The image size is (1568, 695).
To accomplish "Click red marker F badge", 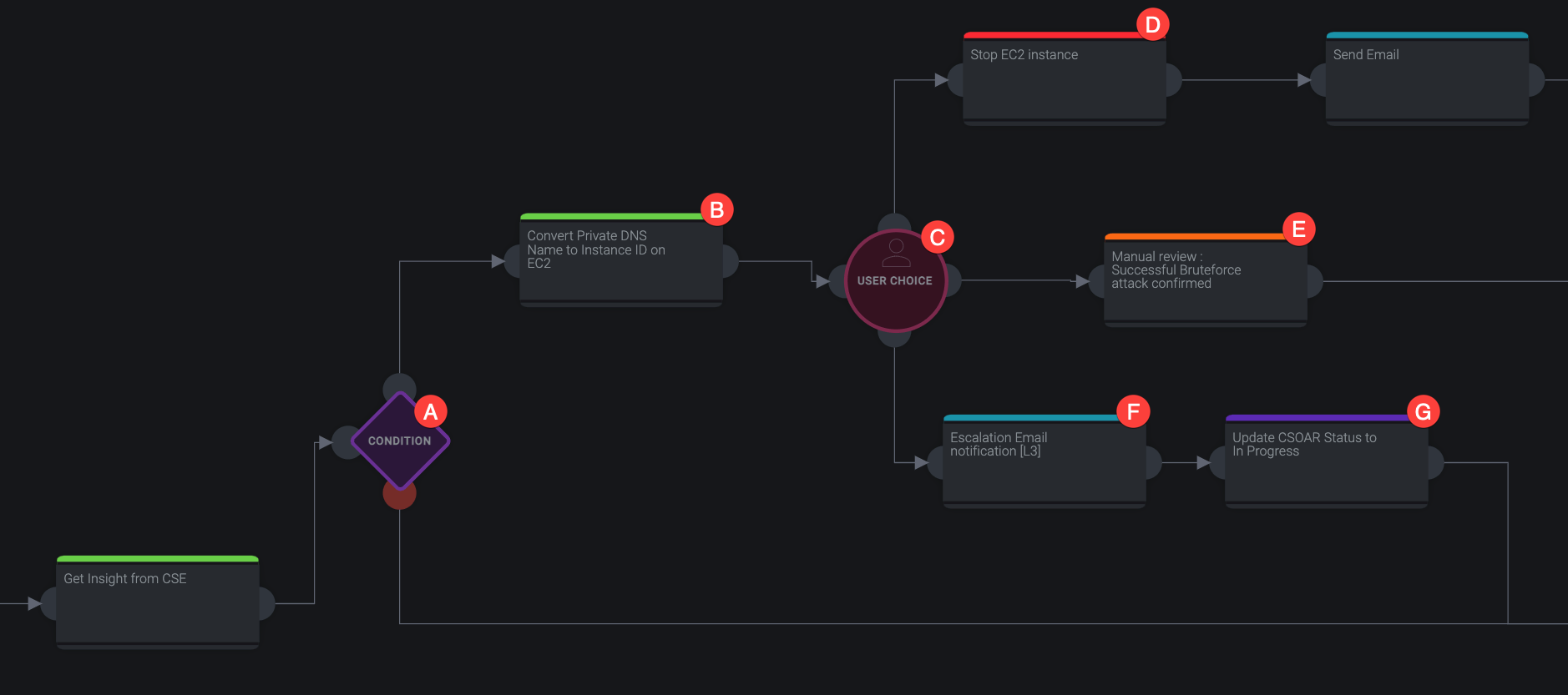I will point(1133,411).
